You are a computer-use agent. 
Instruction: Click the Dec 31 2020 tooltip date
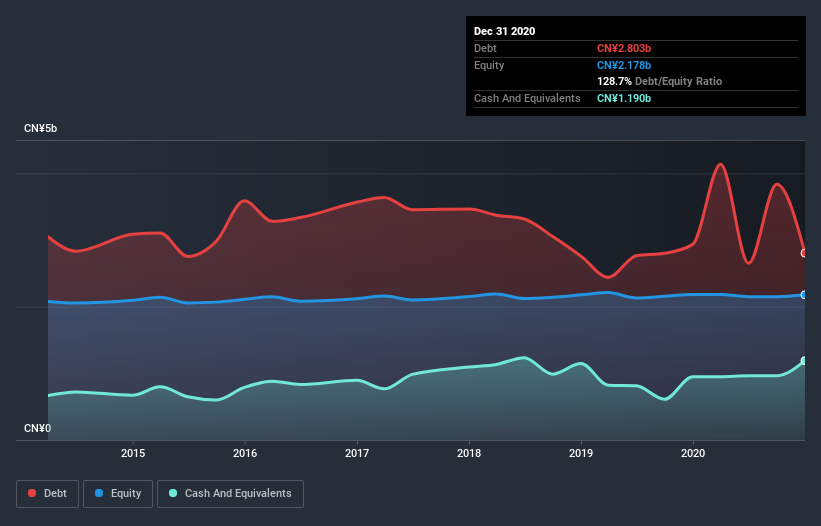point(504,31)
